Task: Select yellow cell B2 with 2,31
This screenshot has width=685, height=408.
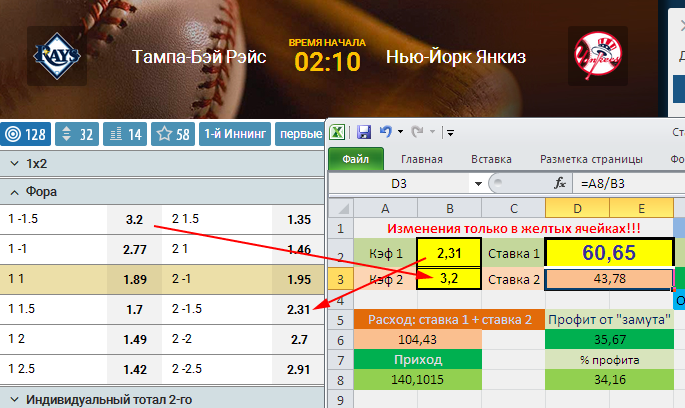Action: point(449,253)
